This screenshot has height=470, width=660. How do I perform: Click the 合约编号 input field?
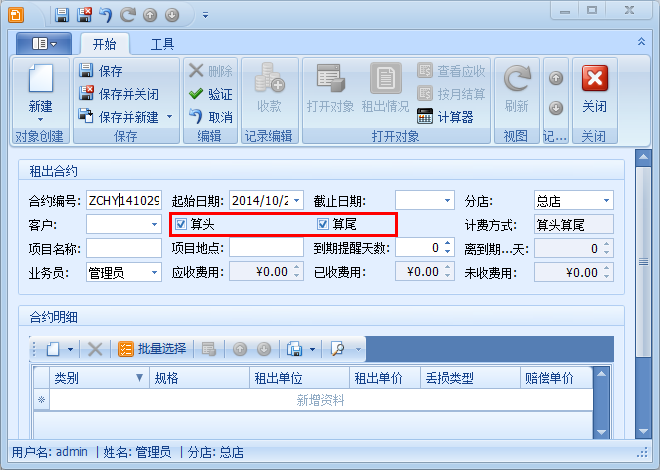[124, 201]
